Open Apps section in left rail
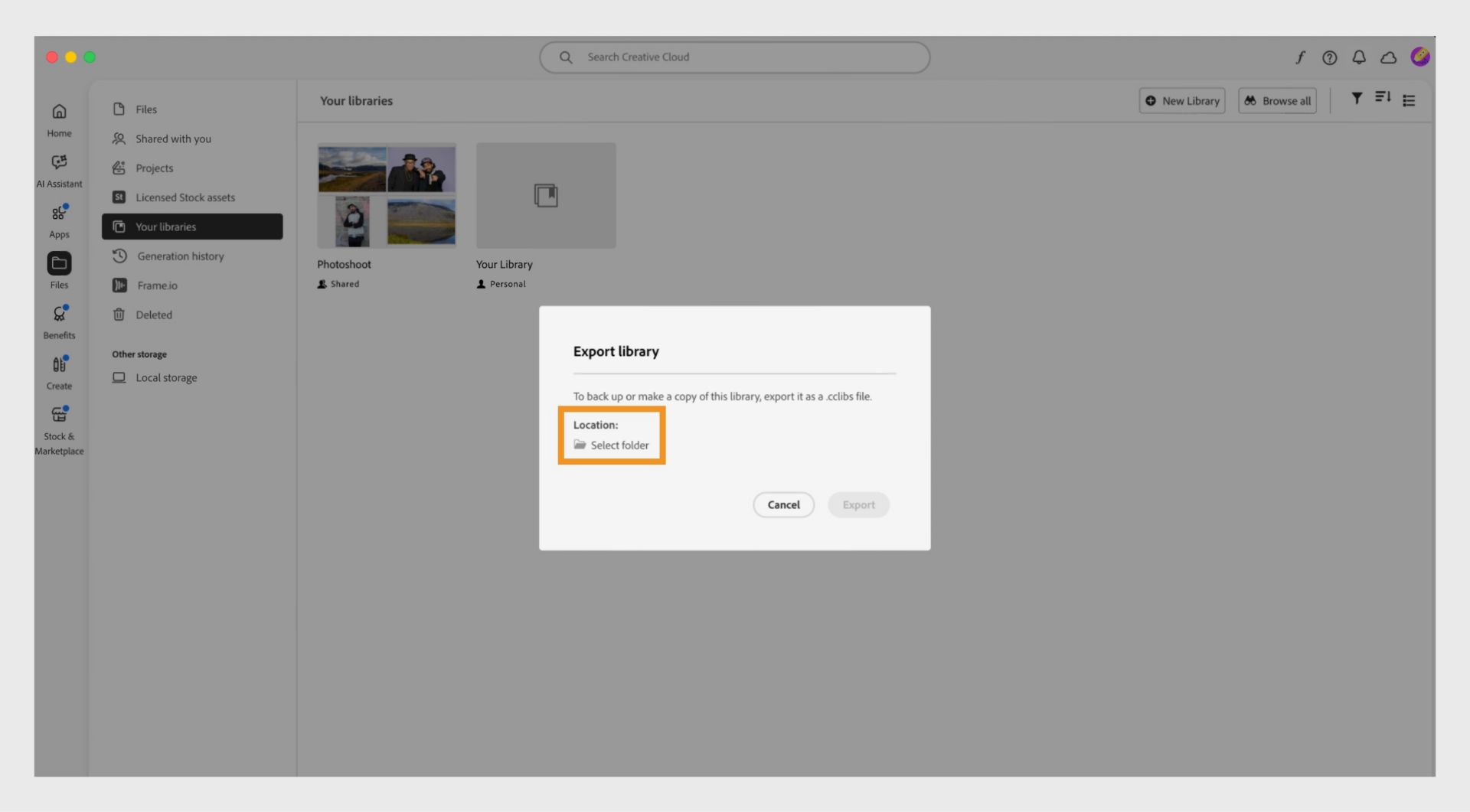This screenshot has height=812, width=1470. (59, 220)
